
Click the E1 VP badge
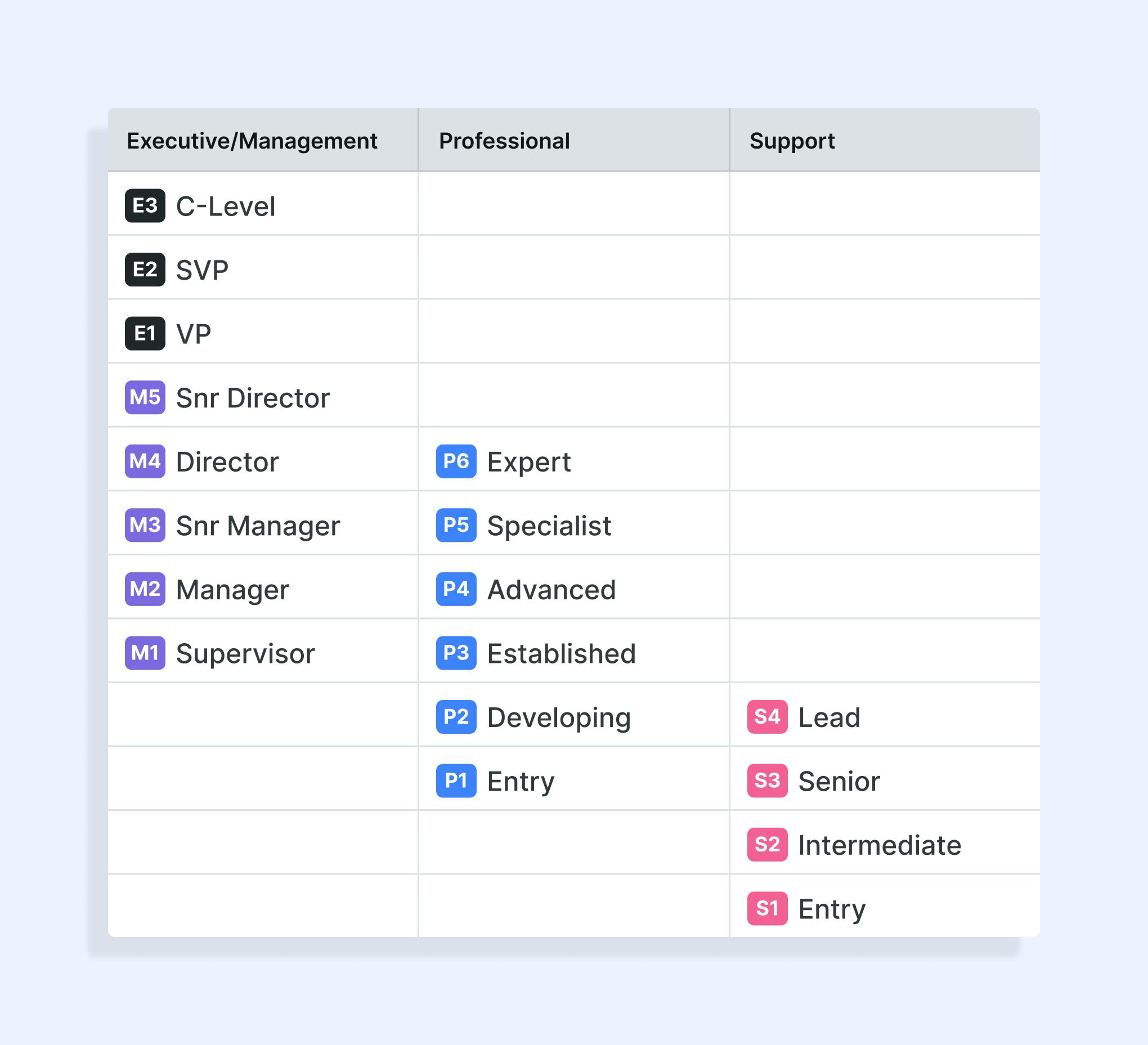tap(145, 333)
